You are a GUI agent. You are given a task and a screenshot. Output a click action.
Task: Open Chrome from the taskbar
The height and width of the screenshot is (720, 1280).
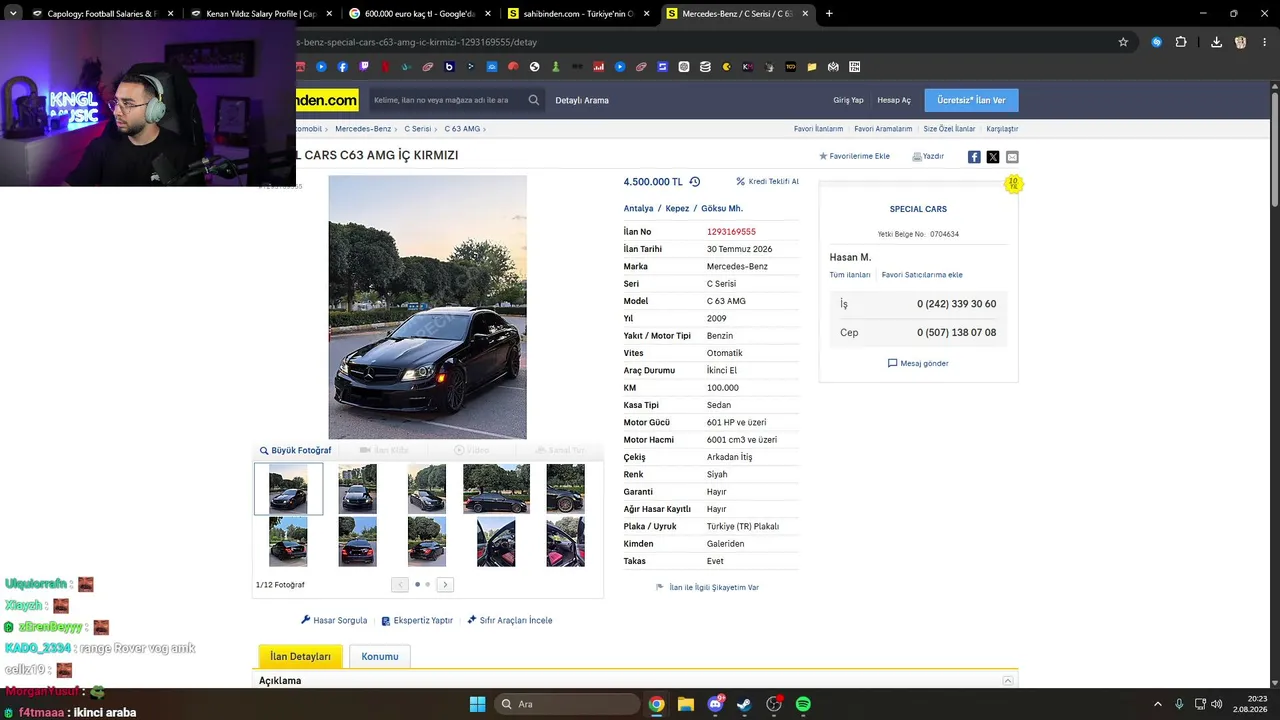coord(656,704)
